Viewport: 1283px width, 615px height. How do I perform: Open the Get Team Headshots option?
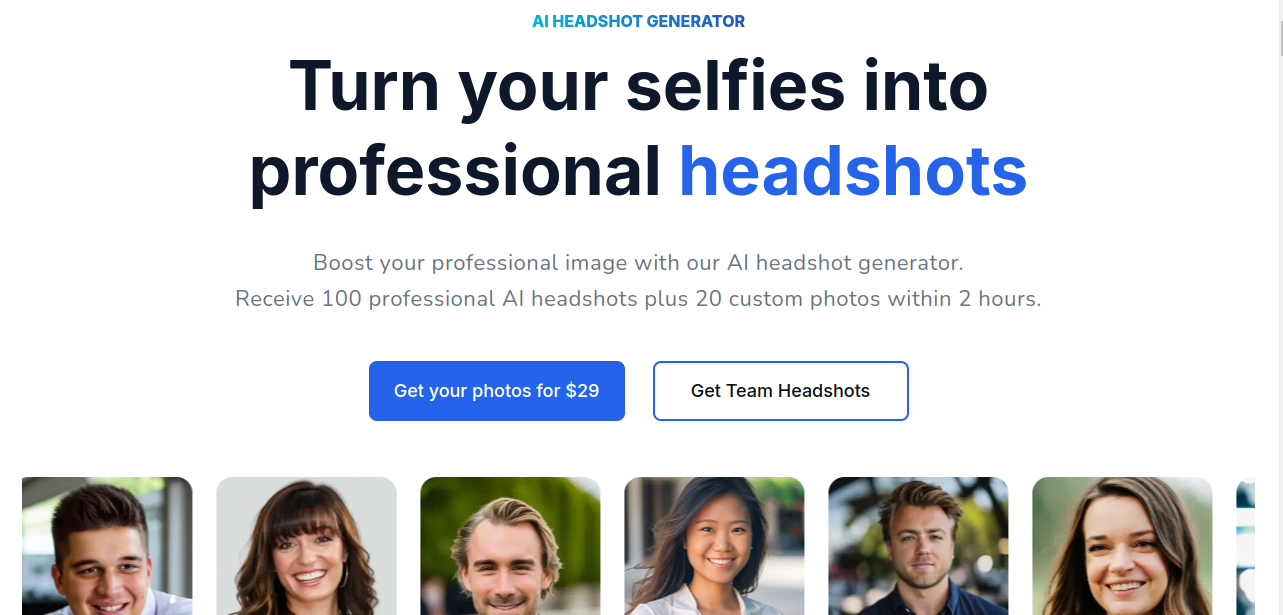coord(781,391)
